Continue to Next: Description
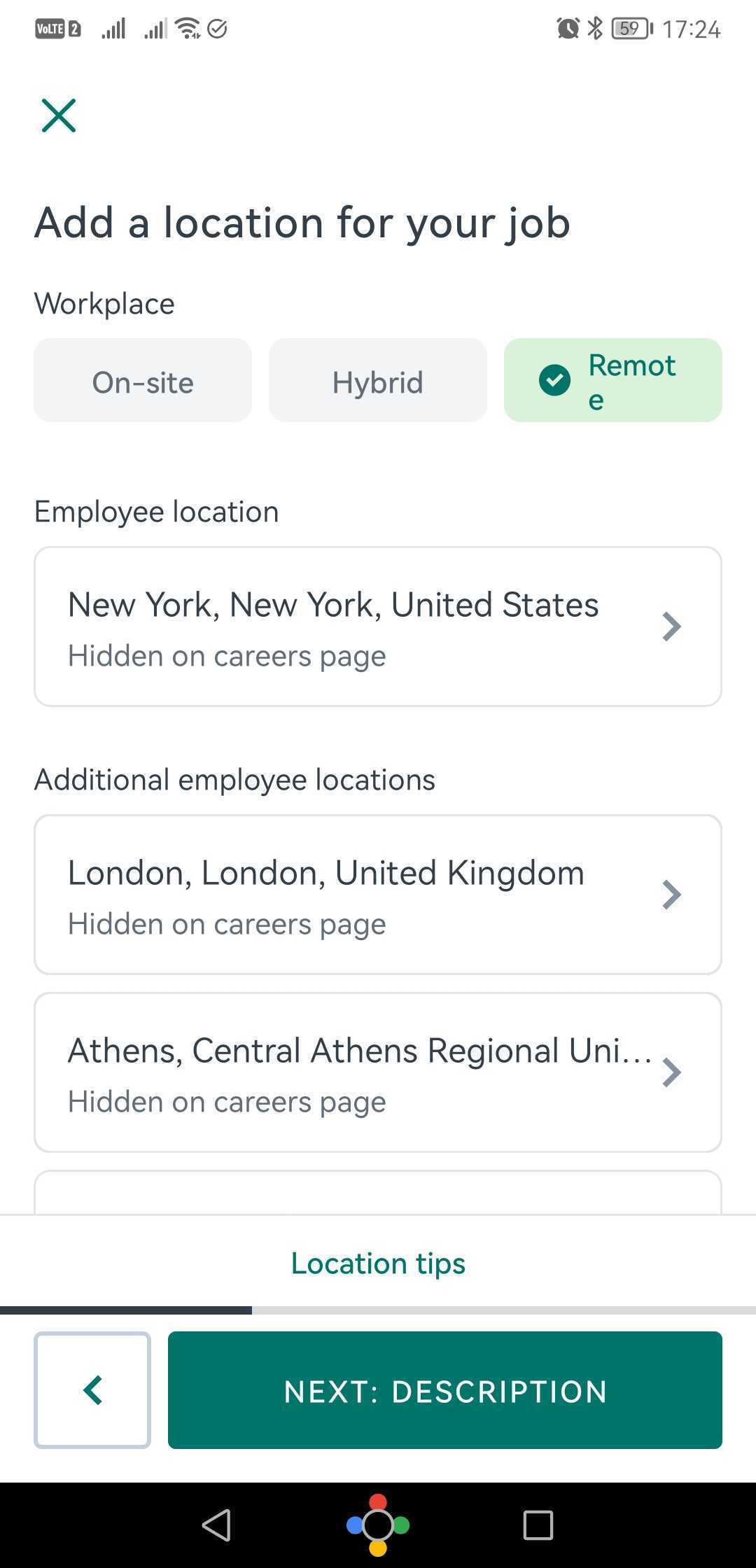 tap(445, 1390)
